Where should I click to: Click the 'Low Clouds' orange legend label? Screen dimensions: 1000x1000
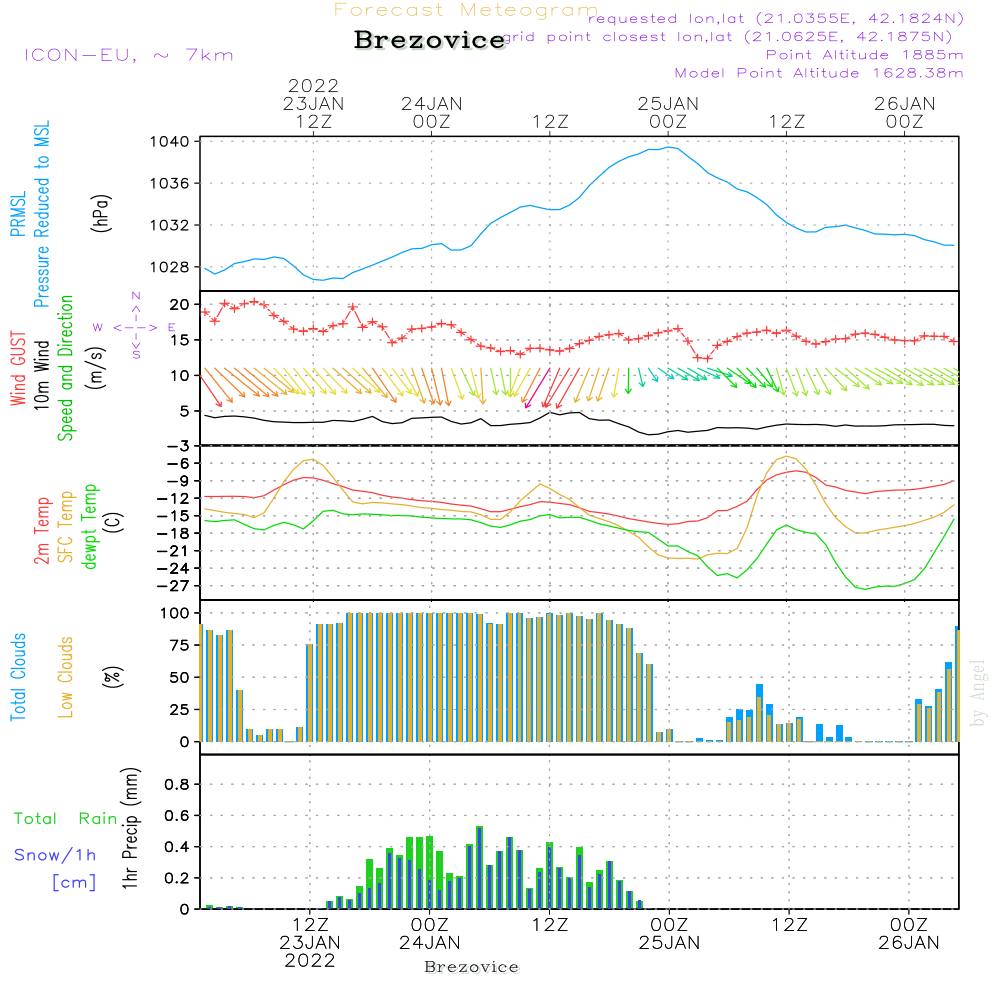click(x=65, y=677)
